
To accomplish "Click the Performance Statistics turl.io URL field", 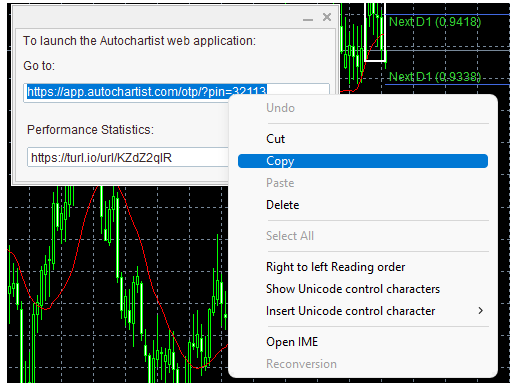I will pyautogui.click(x=128, y=157).
